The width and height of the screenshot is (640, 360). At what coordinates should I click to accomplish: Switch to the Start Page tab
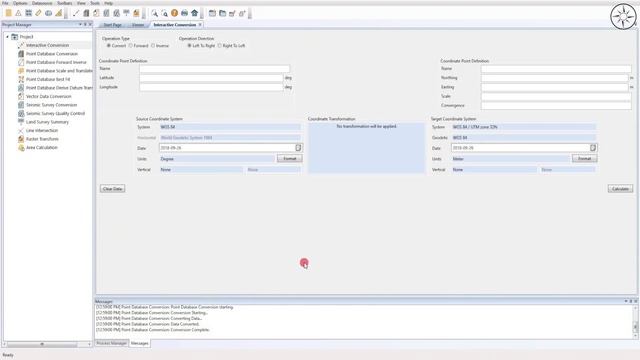pyautogui.click(x=112, y=25)
